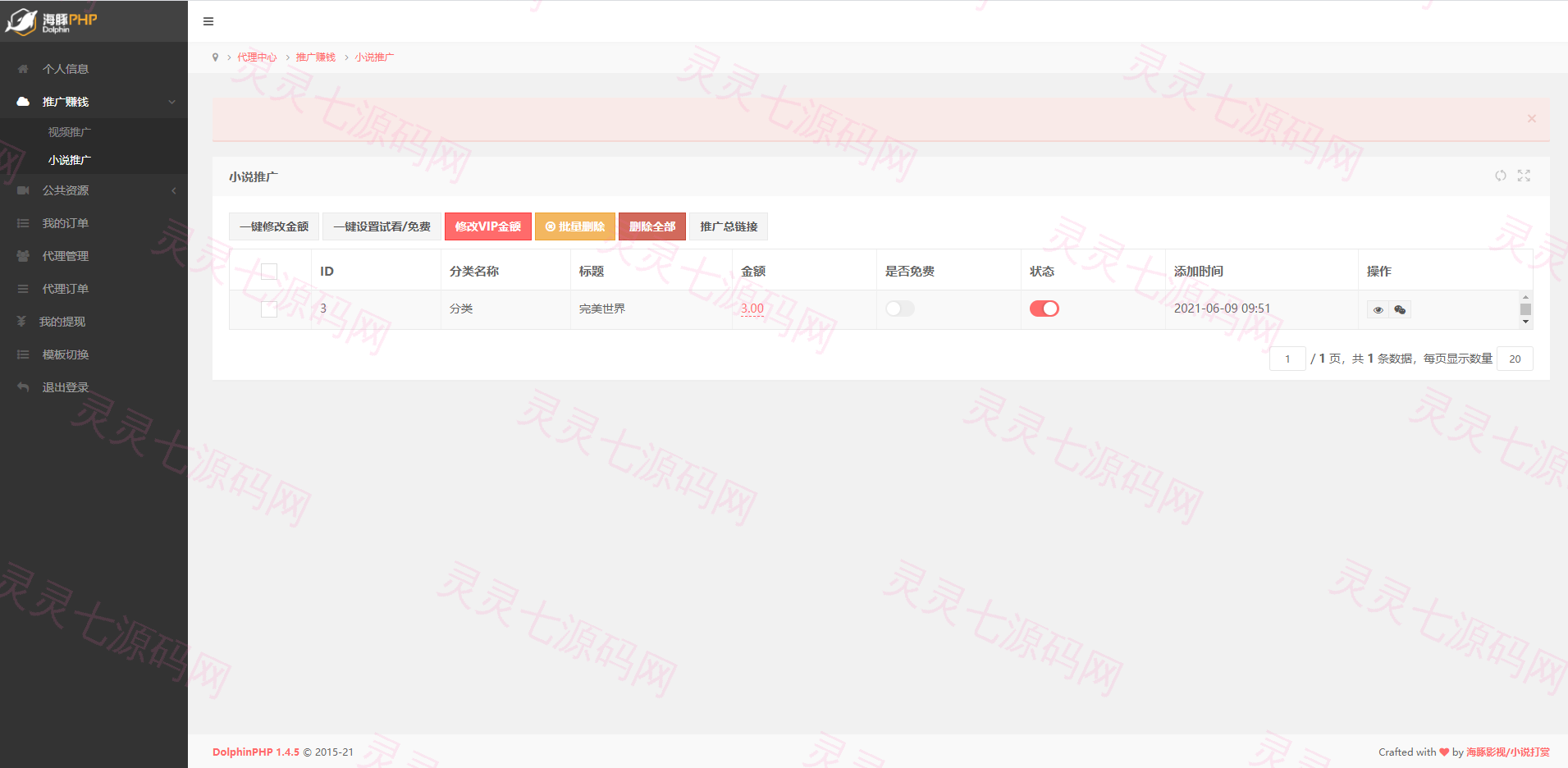Click 一键修改金额 button

tap(274, 226)
